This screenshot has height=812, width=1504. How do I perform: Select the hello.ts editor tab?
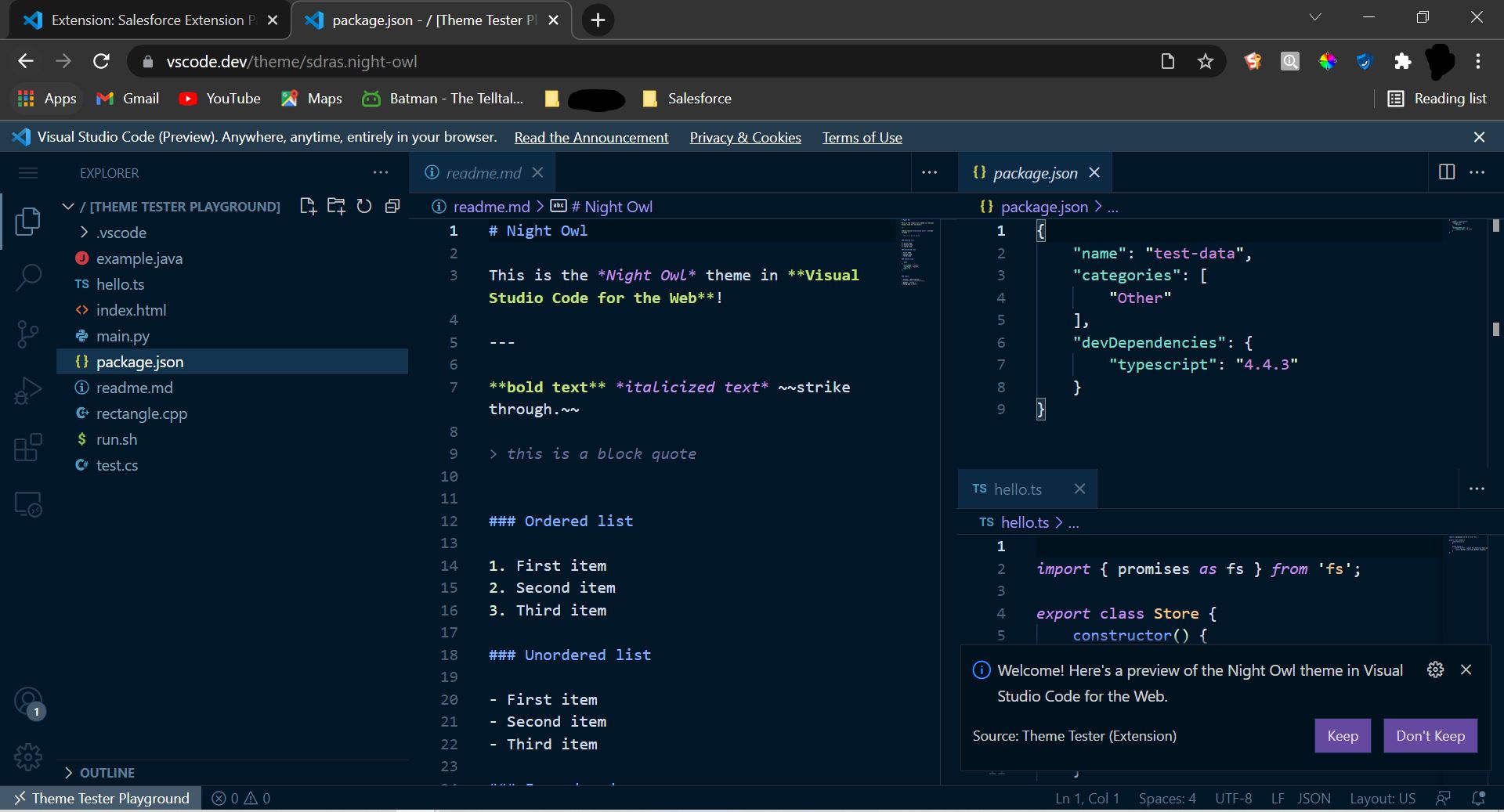pyautogui.click(x=1027, y=489)
